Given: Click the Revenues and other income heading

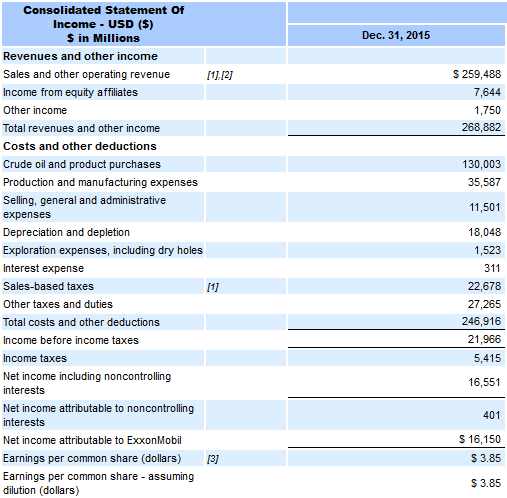Looking at the screenshot, I should (x=80, y=56).
